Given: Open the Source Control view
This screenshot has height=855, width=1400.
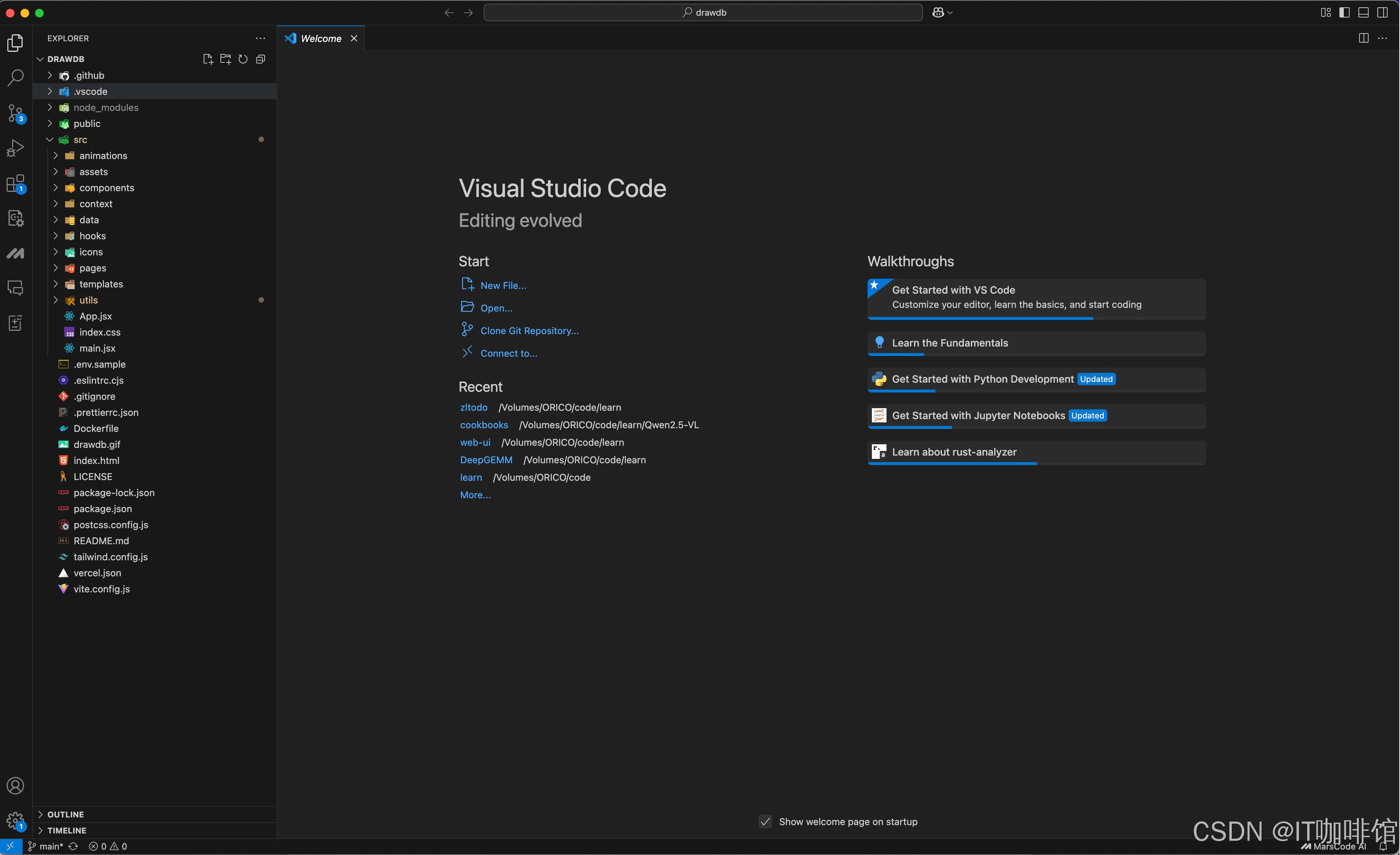Looking at the screenshot, I should click(x=15, y=113).
